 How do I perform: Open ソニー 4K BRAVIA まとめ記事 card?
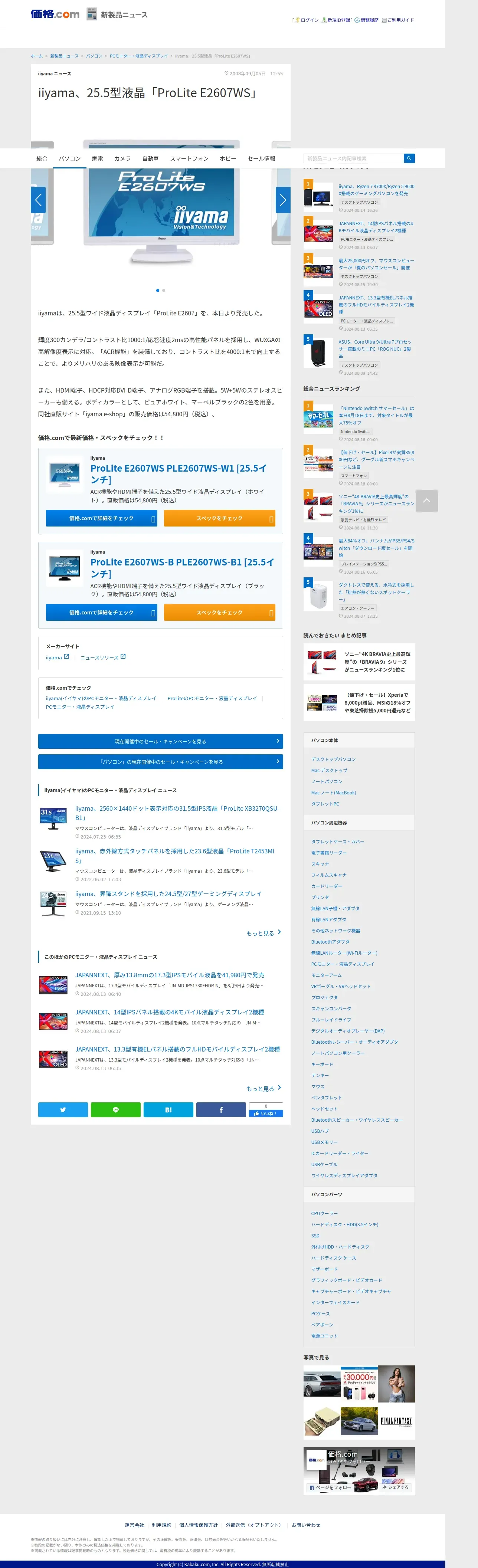click(359, 662)
